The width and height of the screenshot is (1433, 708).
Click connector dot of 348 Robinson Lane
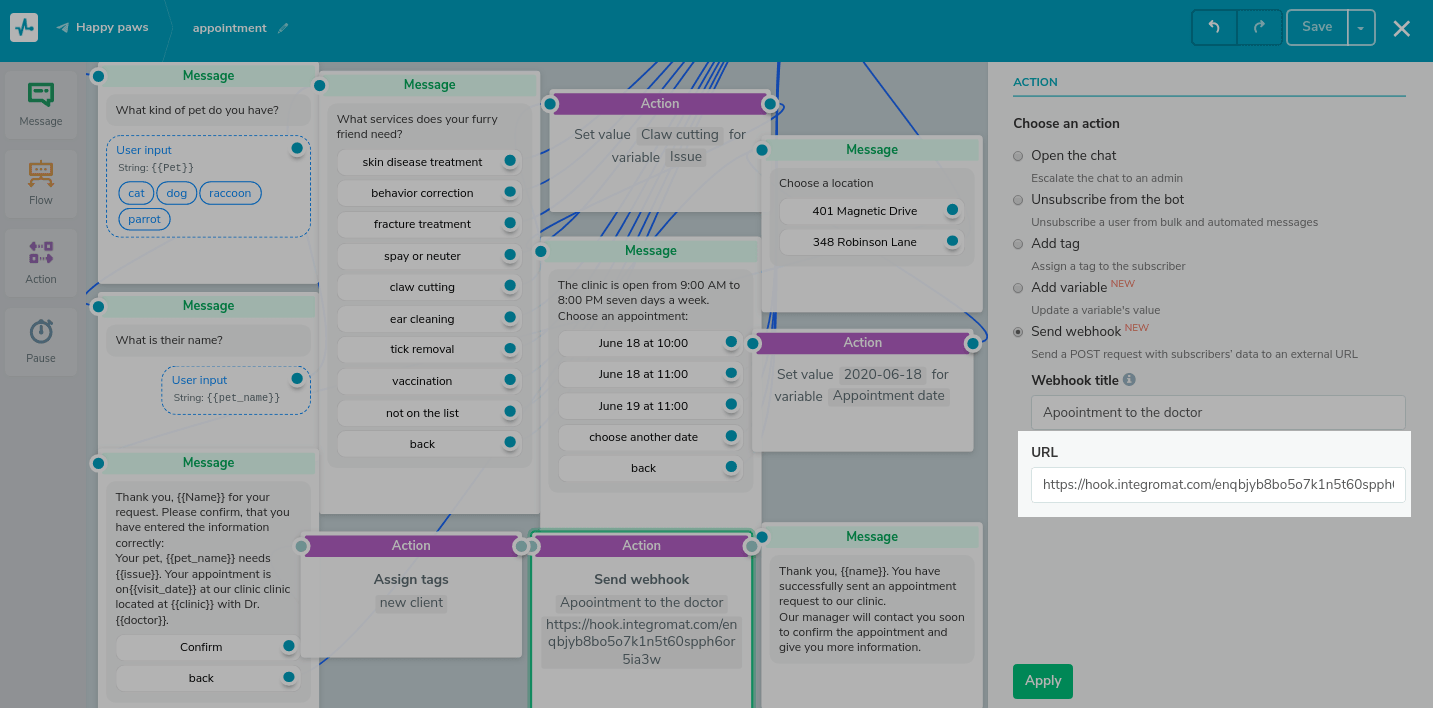pos(952,241)
